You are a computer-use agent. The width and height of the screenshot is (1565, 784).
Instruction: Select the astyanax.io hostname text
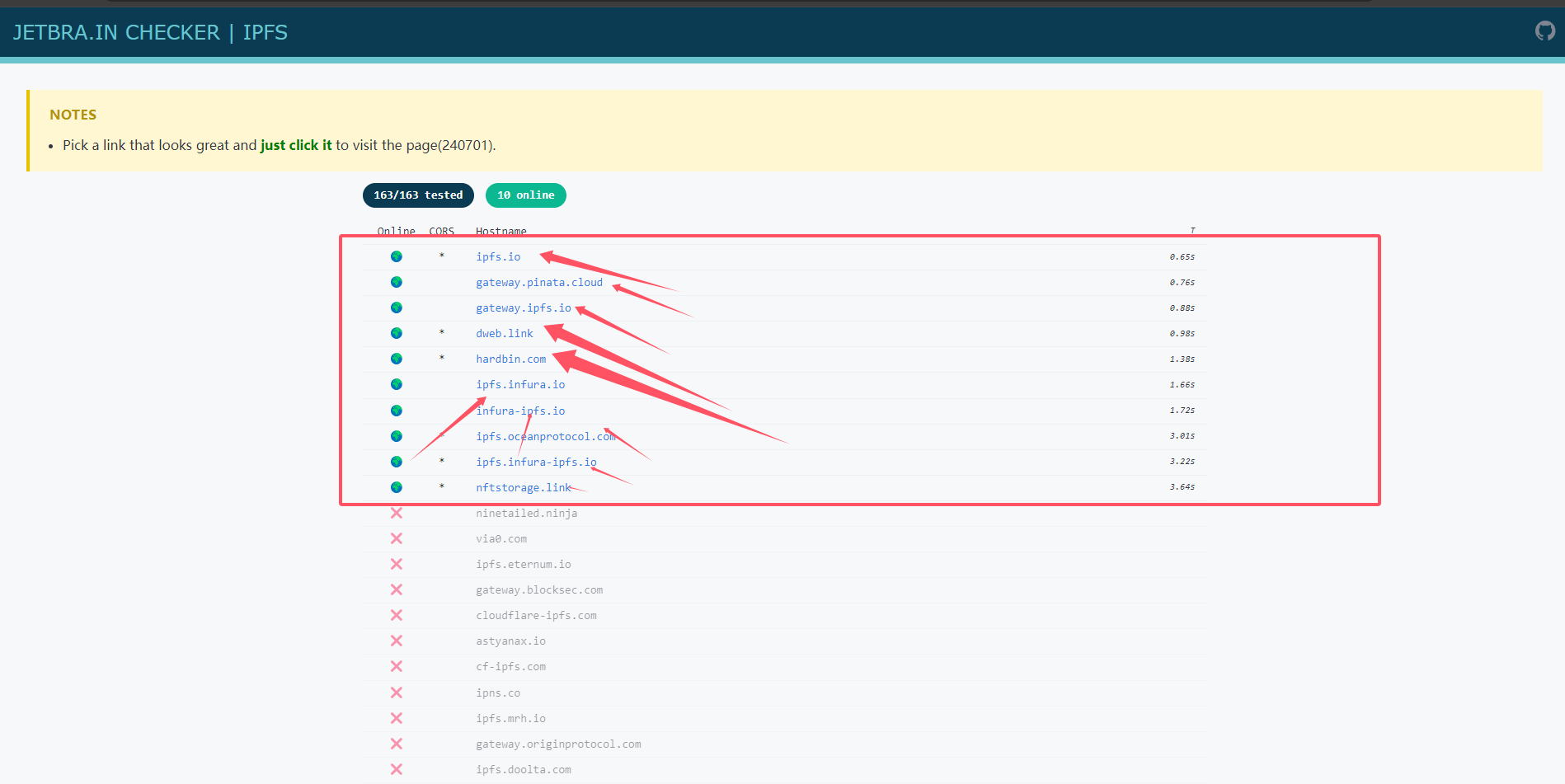(511, 641)
